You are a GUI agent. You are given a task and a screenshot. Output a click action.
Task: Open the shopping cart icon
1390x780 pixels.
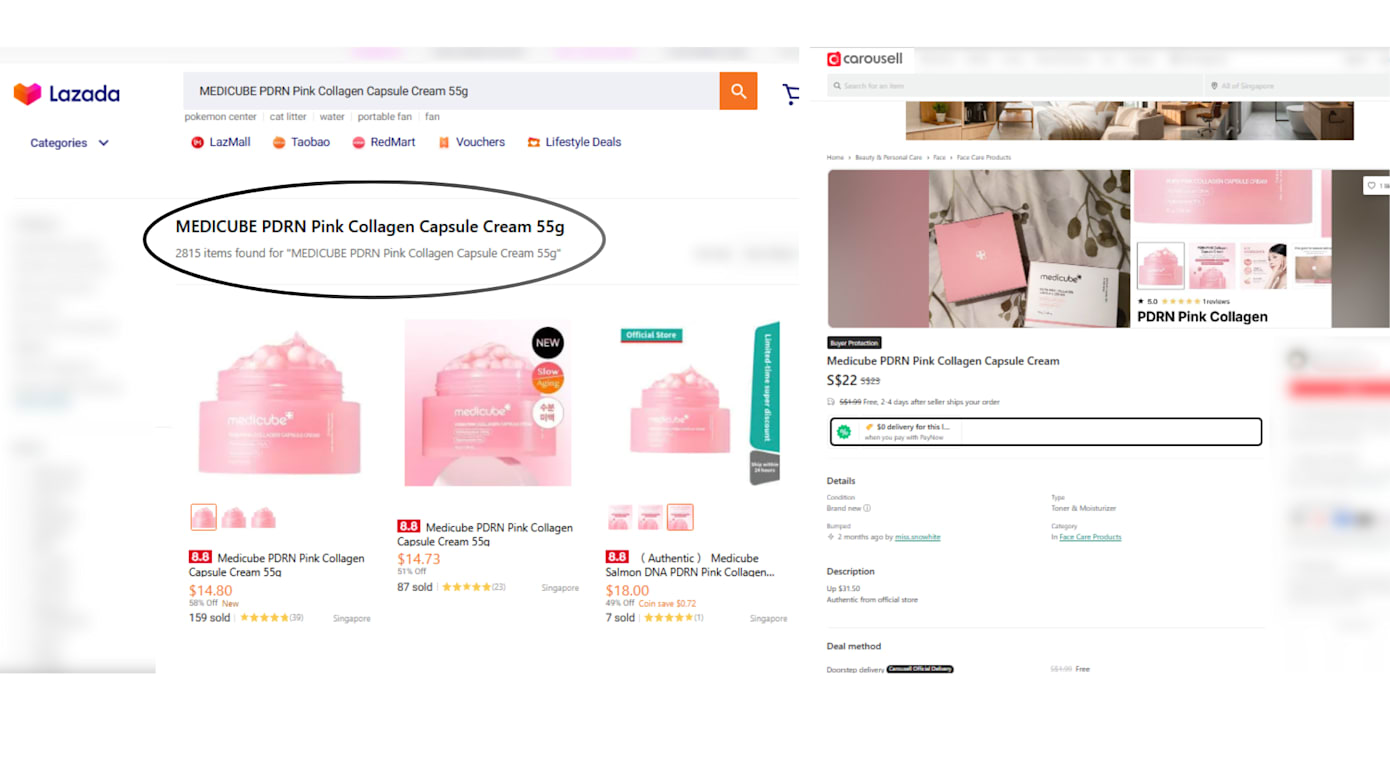[x=791, y=94]
